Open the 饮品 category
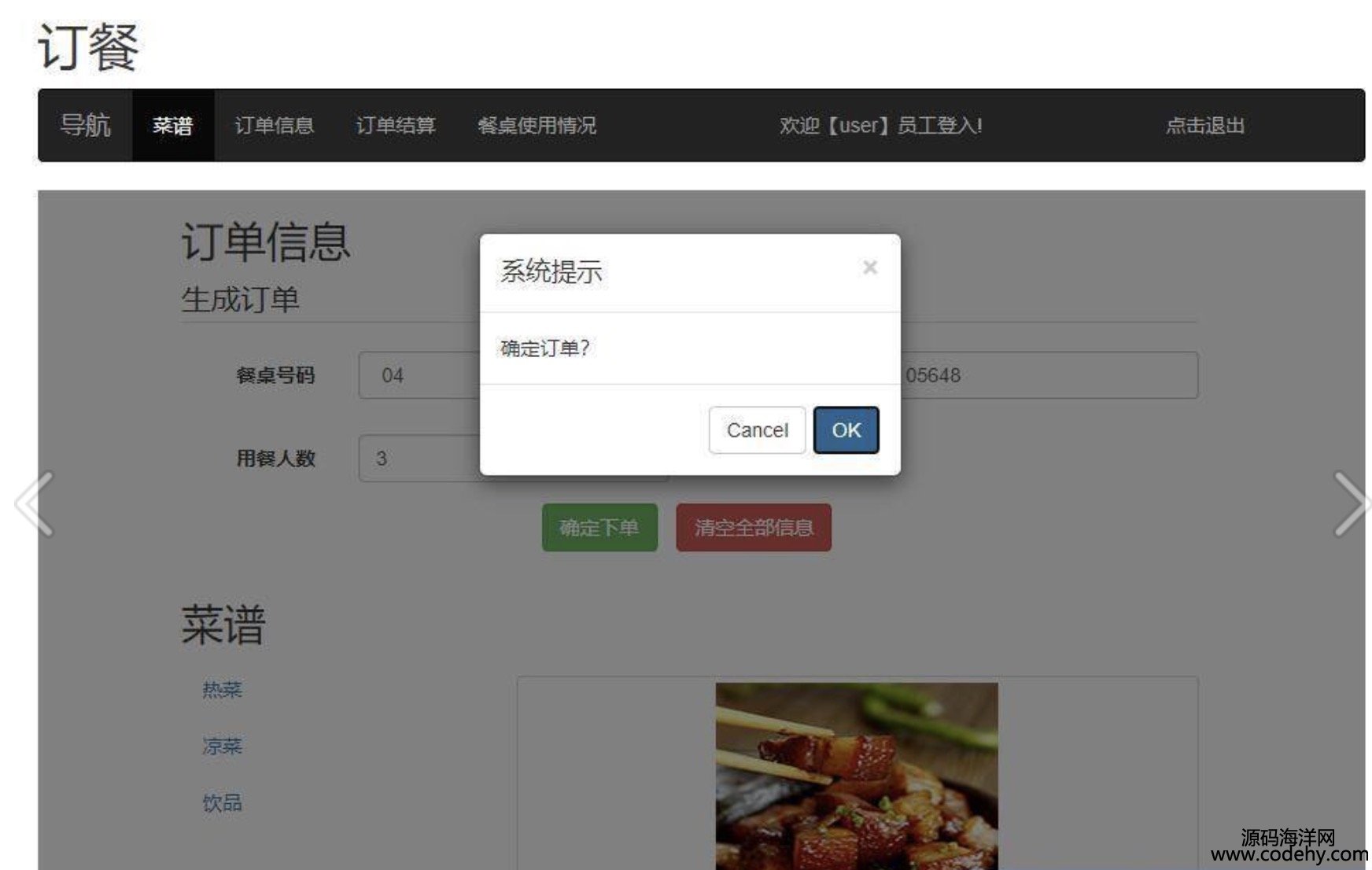This screenshot has width=1372, height=870. point(222,802)
